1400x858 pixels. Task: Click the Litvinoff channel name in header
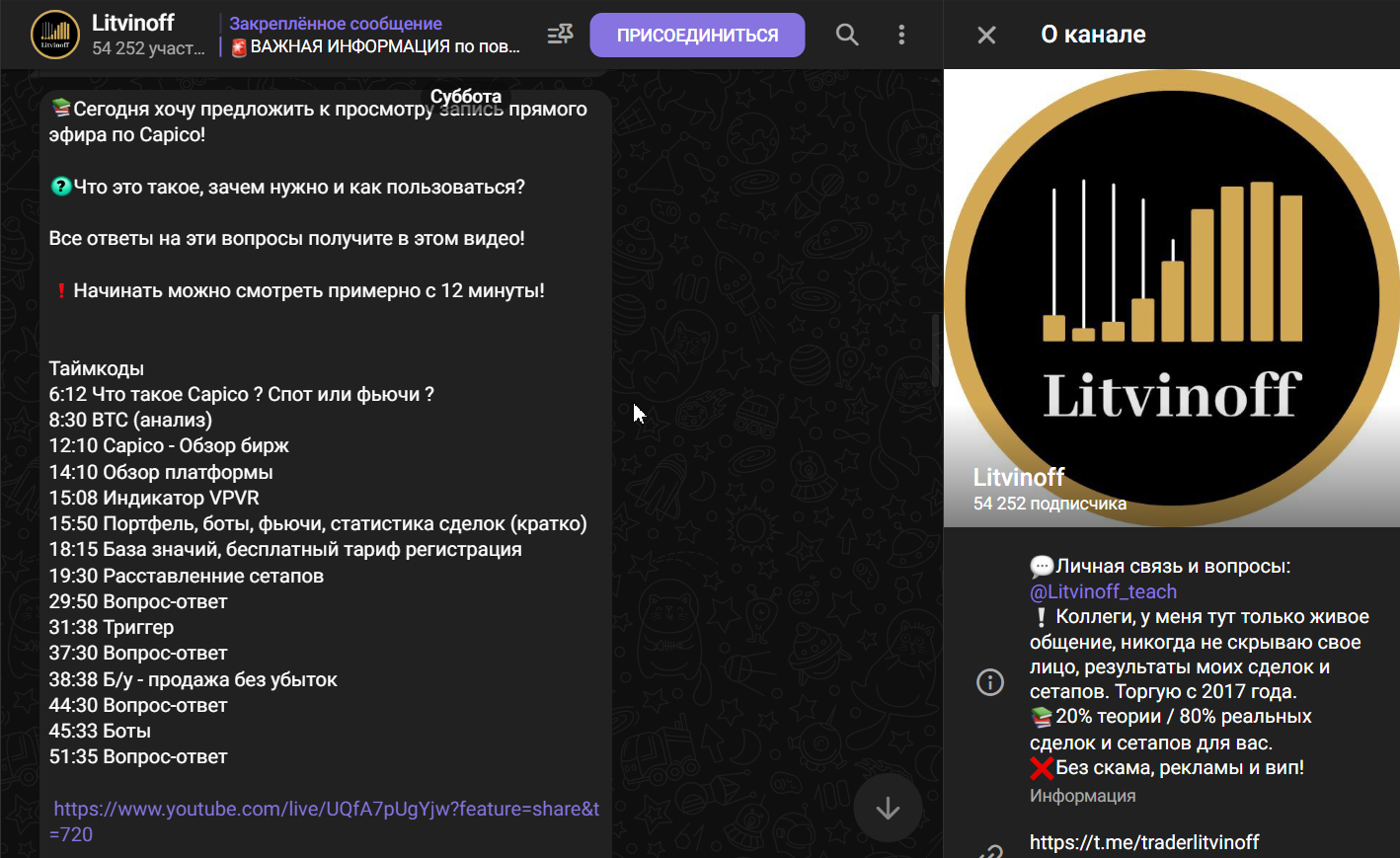133,23
